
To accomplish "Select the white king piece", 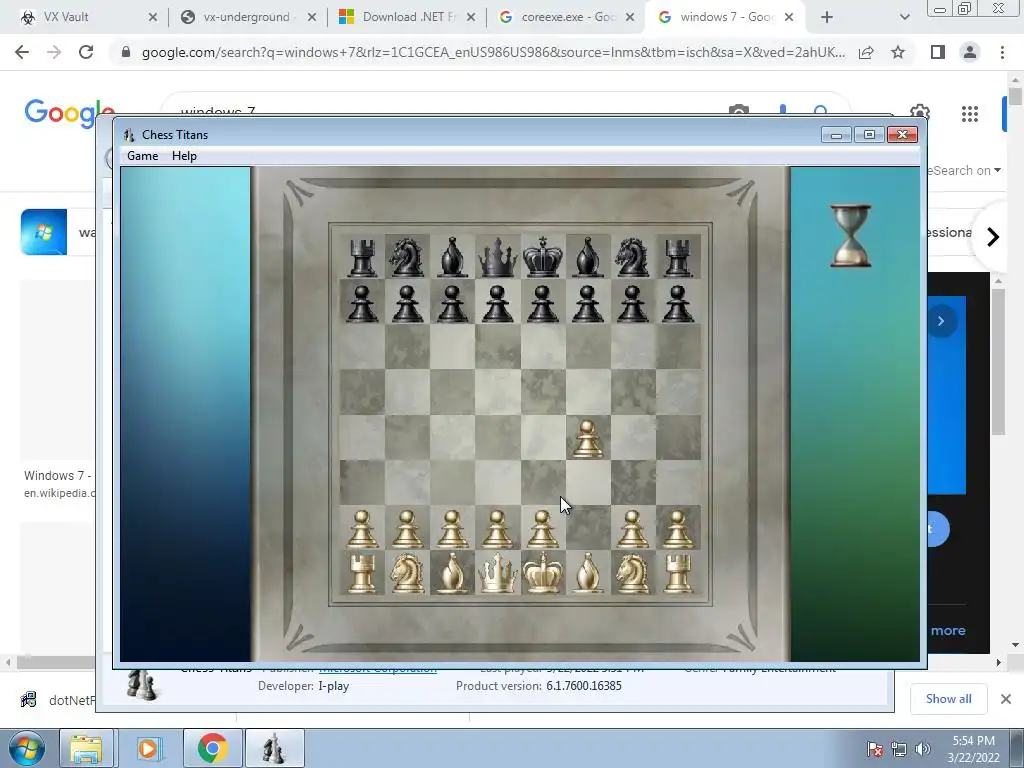I will (x=543, y=573).
